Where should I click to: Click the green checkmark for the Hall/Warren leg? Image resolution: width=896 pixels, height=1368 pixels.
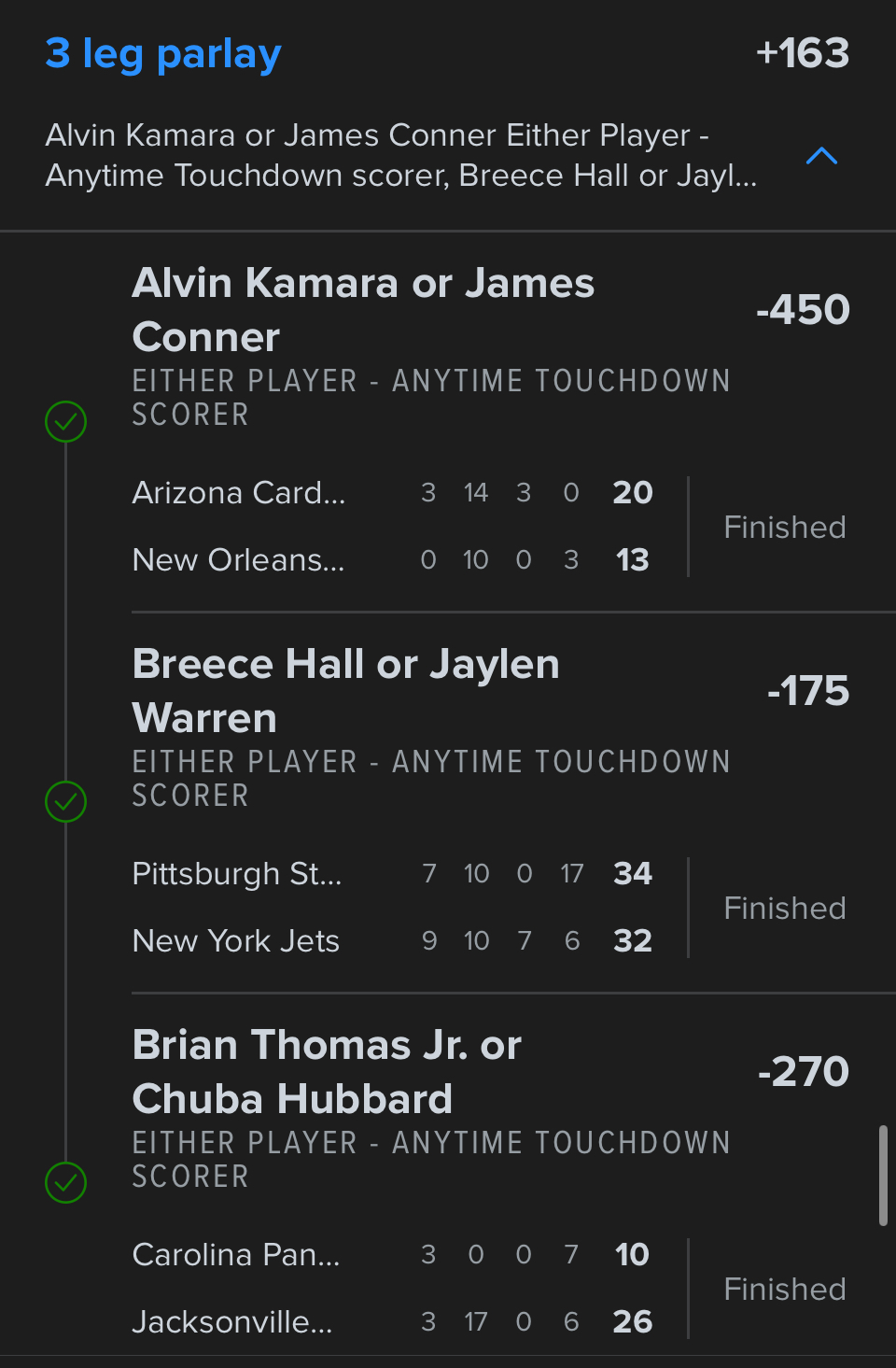tap(66, 801)
